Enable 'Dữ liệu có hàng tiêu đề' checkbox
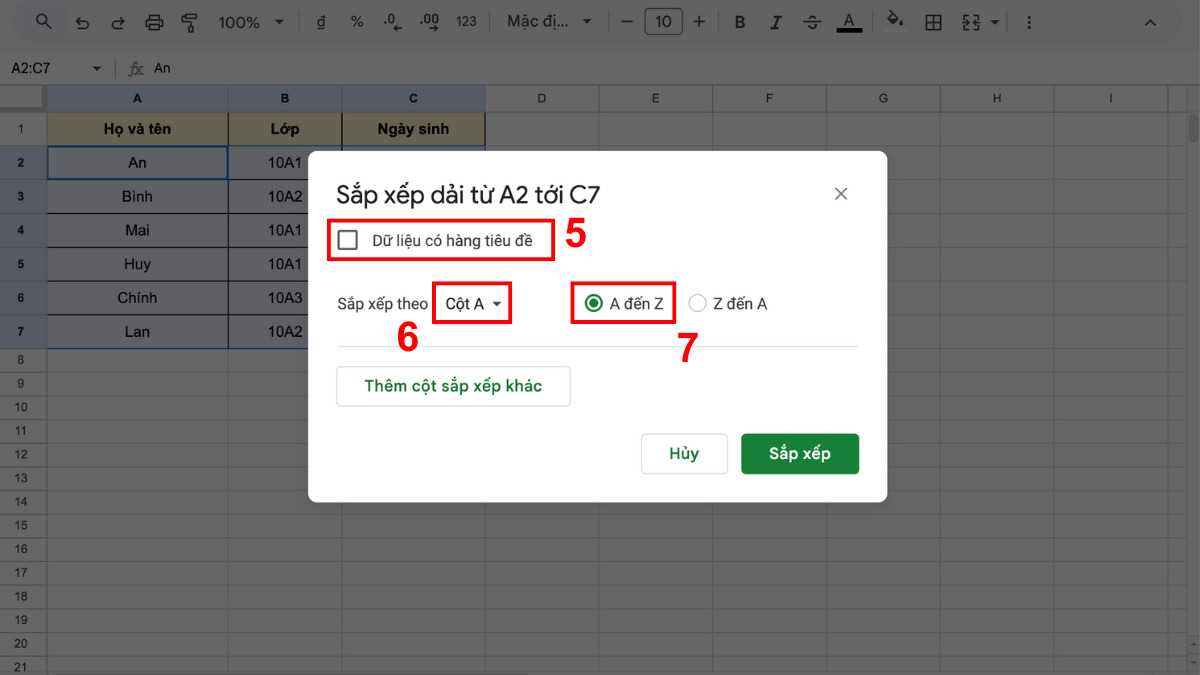The image size is (1200, 675). (x=348, y=240)
